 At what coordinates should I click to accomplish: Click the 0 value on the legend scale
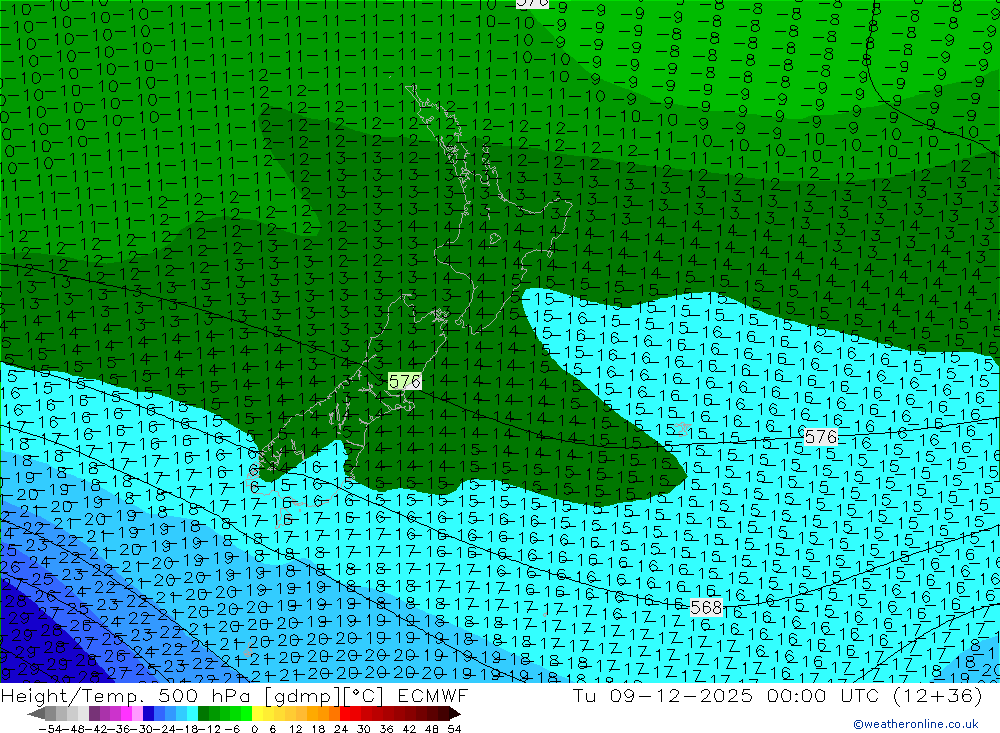(255, 727)
